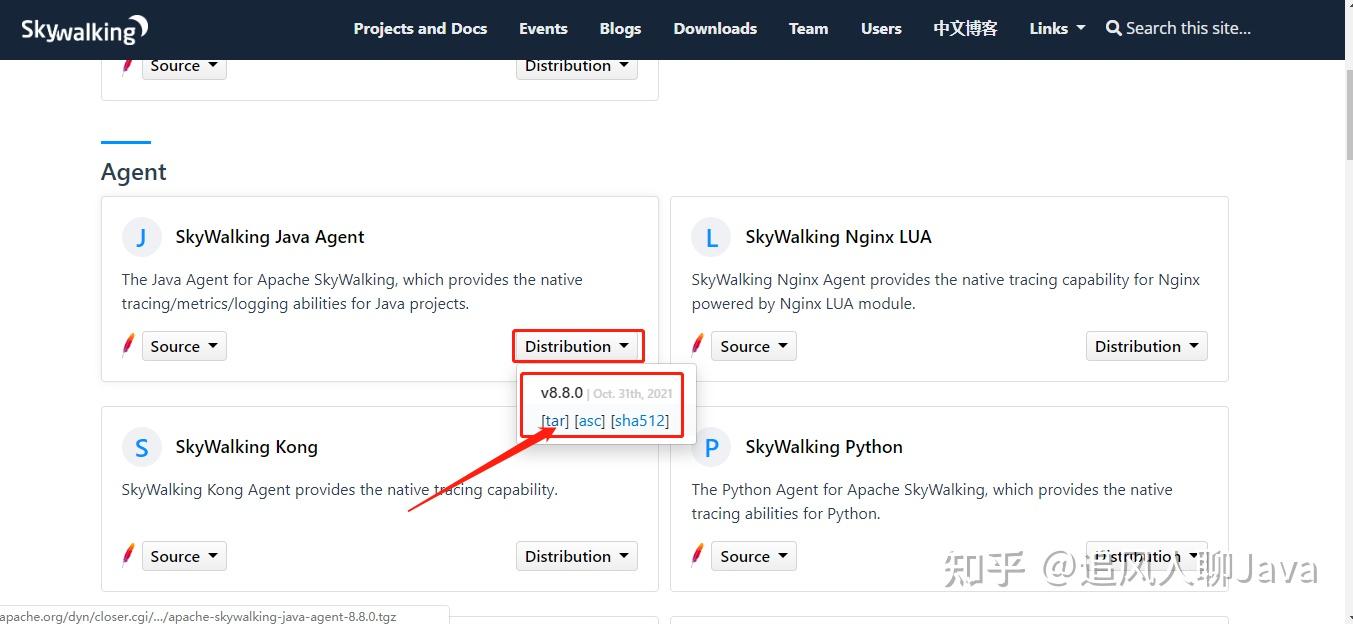Image resolution: width=1353 pixels, height=624 pixels.
Task: Open Distribution dropdown for SkyWalking Nginx LUA
Action: pyautogui.click(x=1147, y=346)
